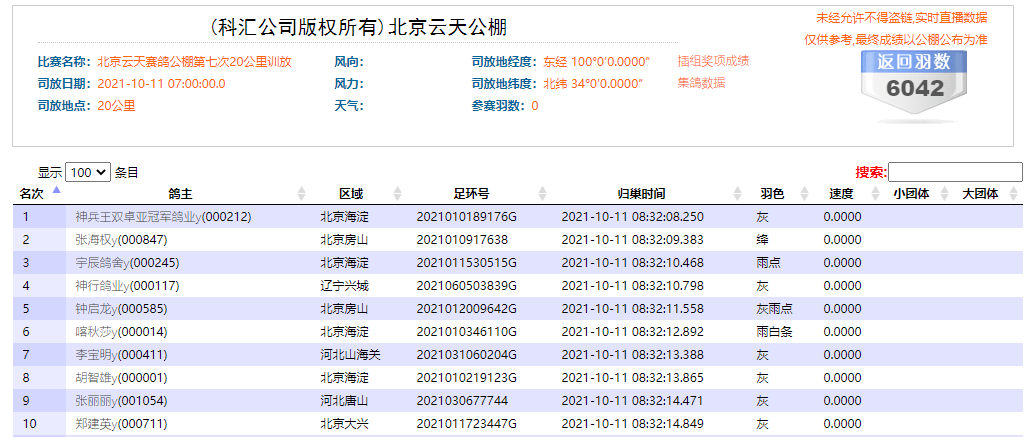Click ring number 2021011530515G
The width and height of the screenshot is (1027, 437).
[467, 263]
